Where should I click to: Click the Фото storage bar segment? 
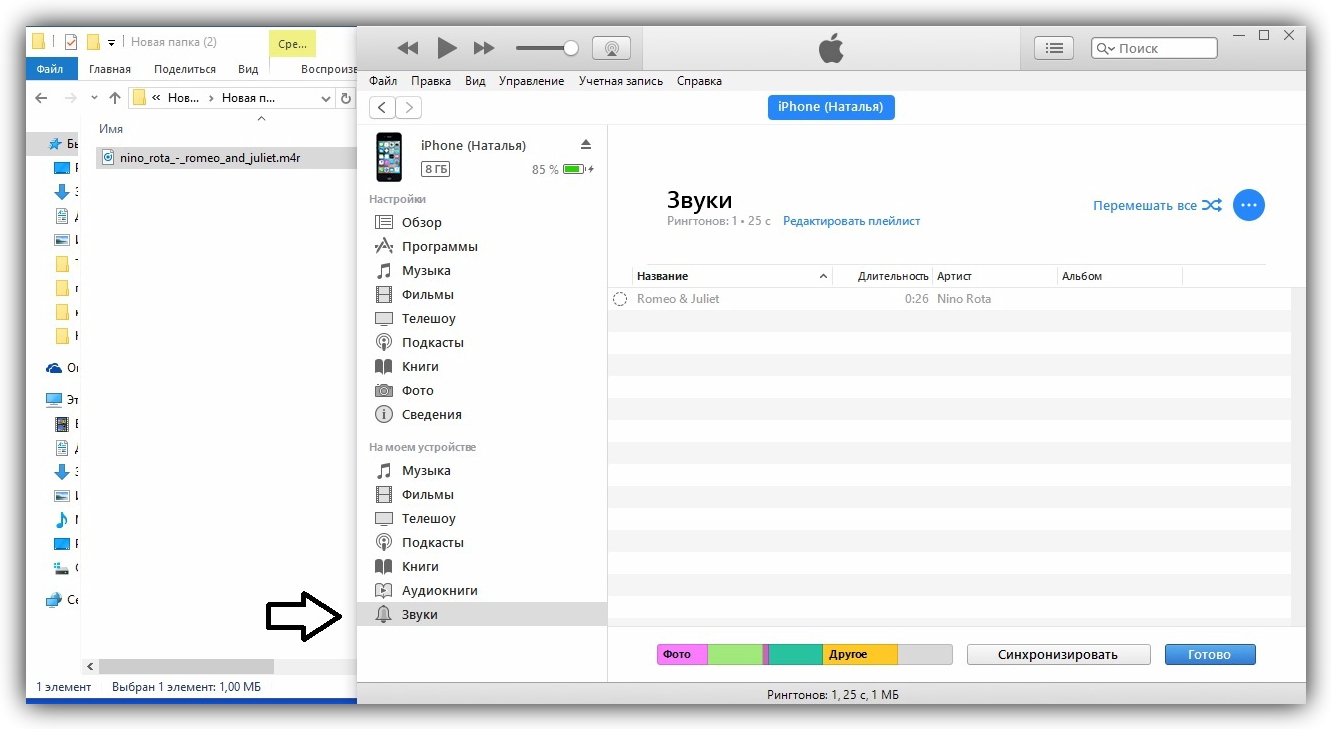[x=682, y=654]
